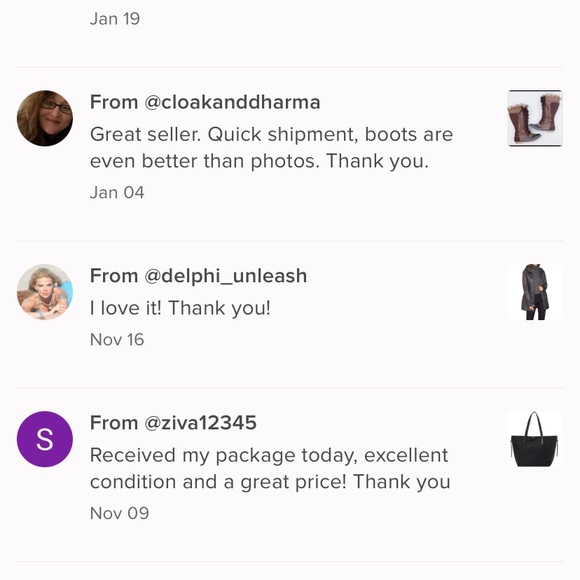This screenshot has width=580, height=580.
Task: Select the 'Great seller. Quick shipment' review text
Action: [272, 148]
